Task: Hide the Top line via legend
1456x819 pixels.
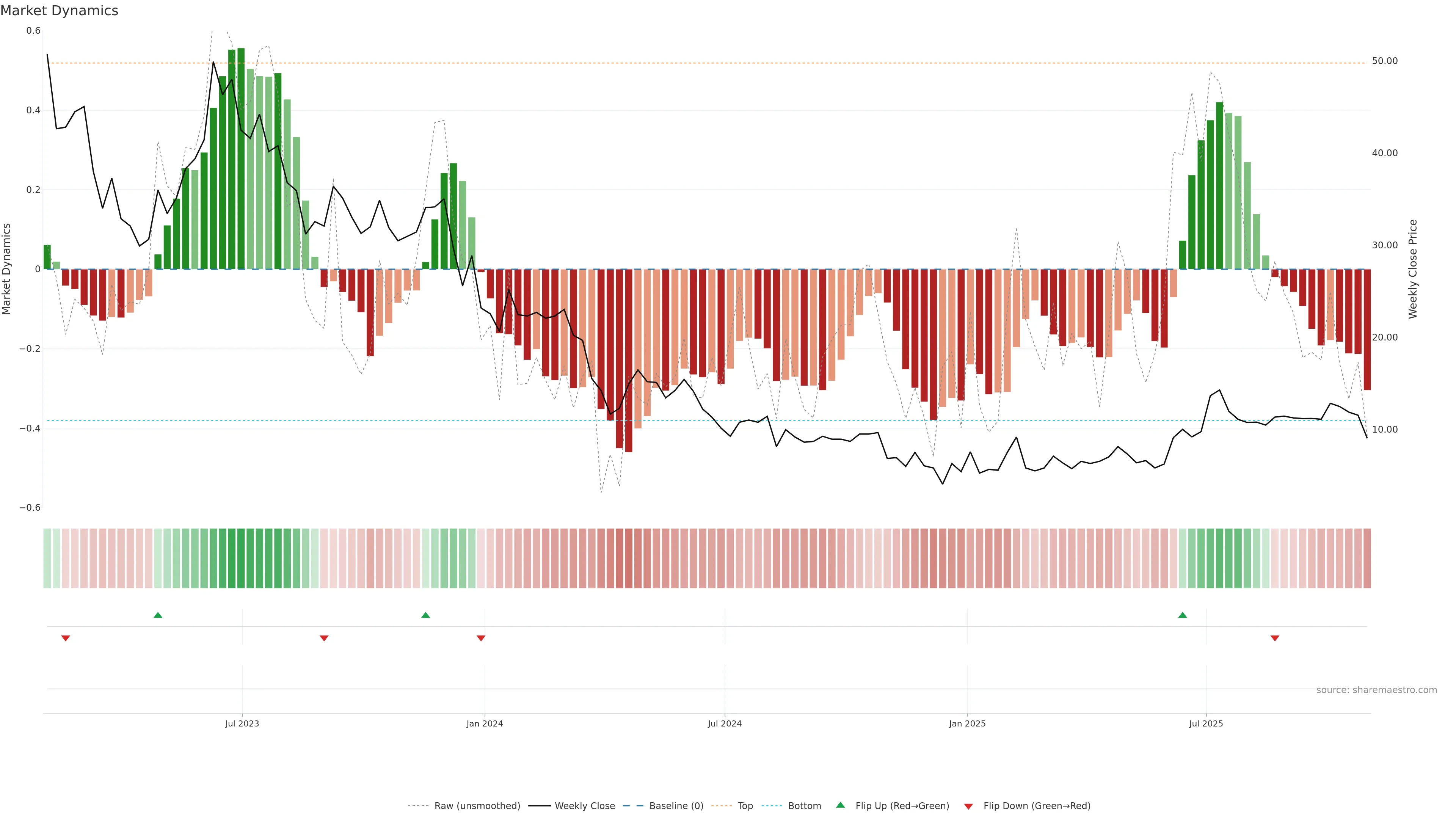Action: [x=745, y=806]
